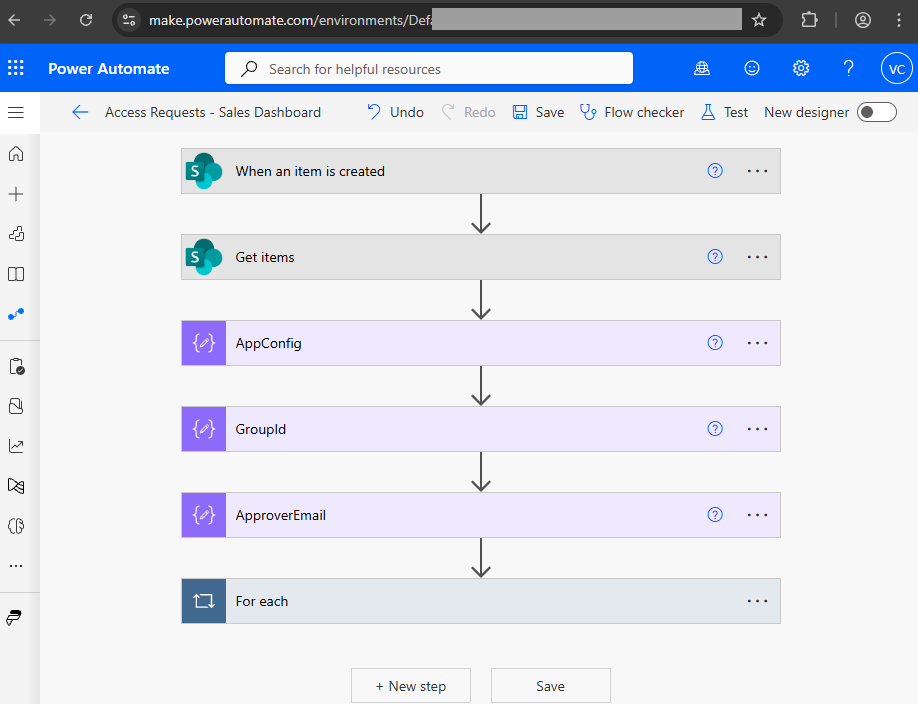This screenshot has width=918, height=704.
Task: Open the settings gear icon
Action: pos(801,69)
